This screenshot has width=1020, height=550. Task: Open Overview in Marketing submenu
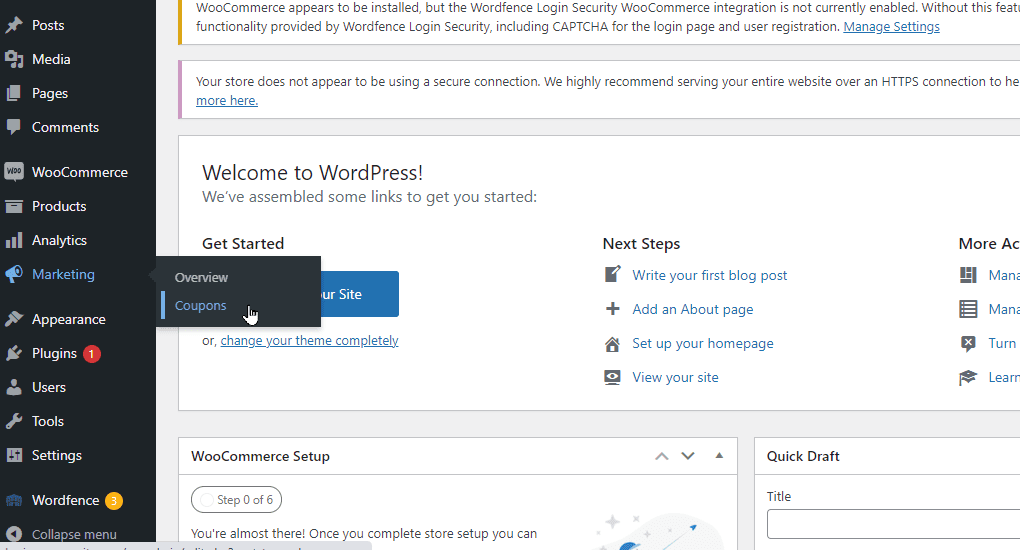(201, 277)
